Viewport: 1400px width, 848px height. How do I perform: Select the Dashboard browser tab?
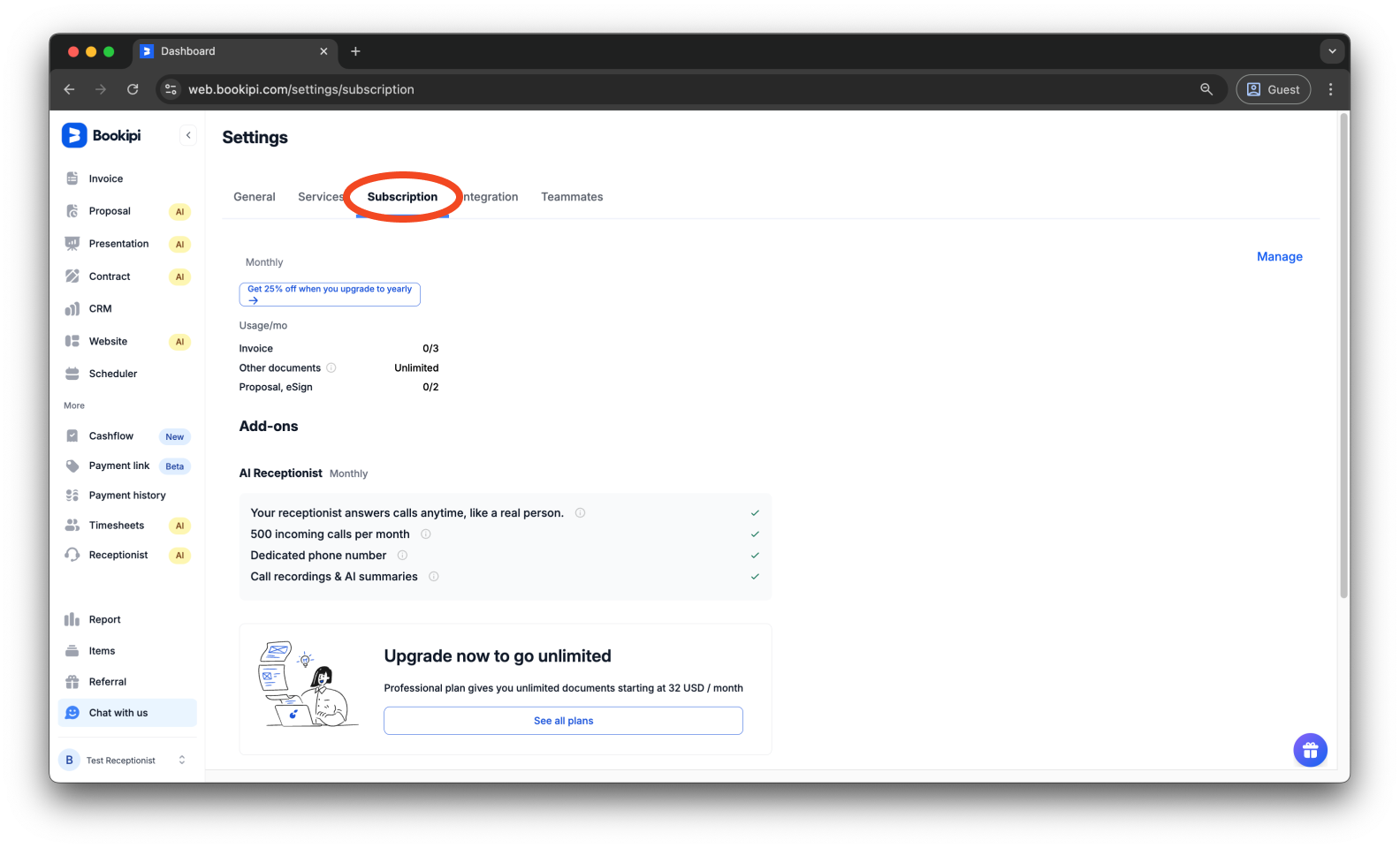(234, 51)
